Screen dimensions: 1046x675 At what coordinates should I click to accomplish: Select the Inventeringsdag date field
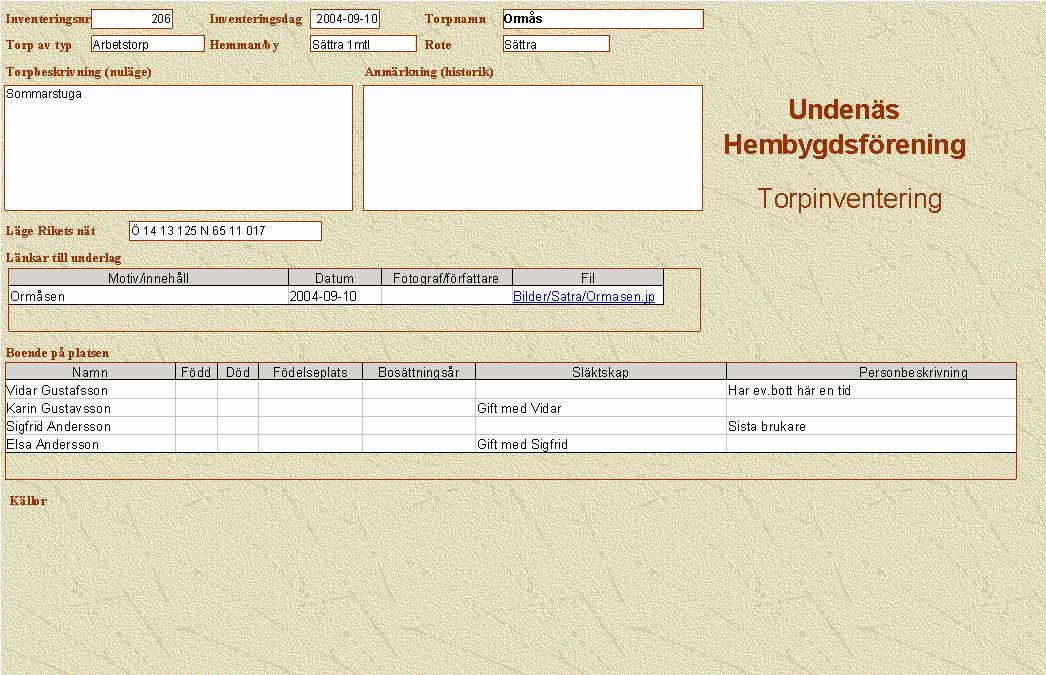345,19
